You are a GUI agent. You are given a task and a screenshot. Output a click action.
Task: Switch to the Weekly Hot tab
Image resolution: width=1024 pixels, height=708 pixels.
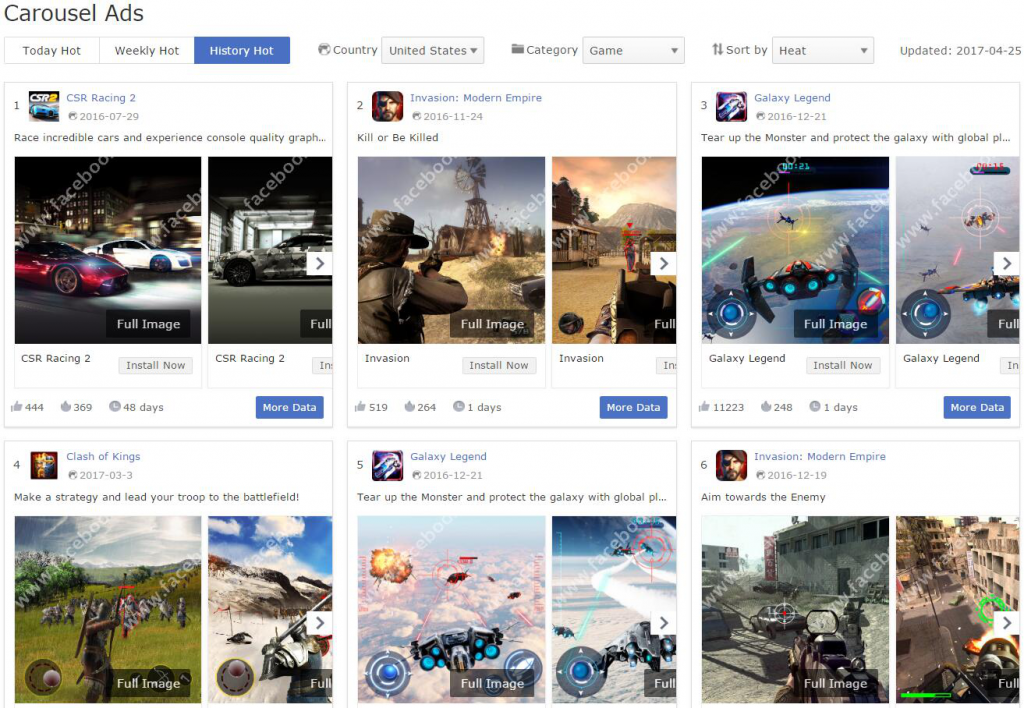click(146, 50)
